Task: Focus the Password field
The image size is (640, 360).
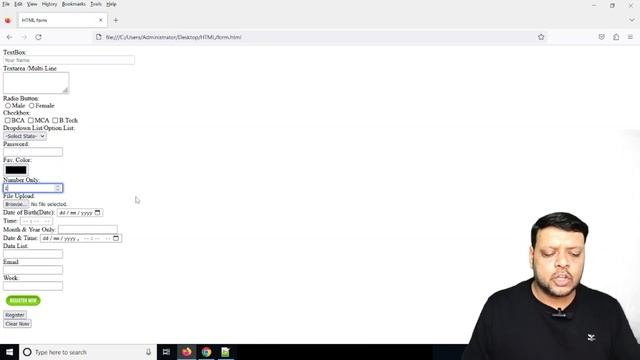Action: [x=33, y=152]
